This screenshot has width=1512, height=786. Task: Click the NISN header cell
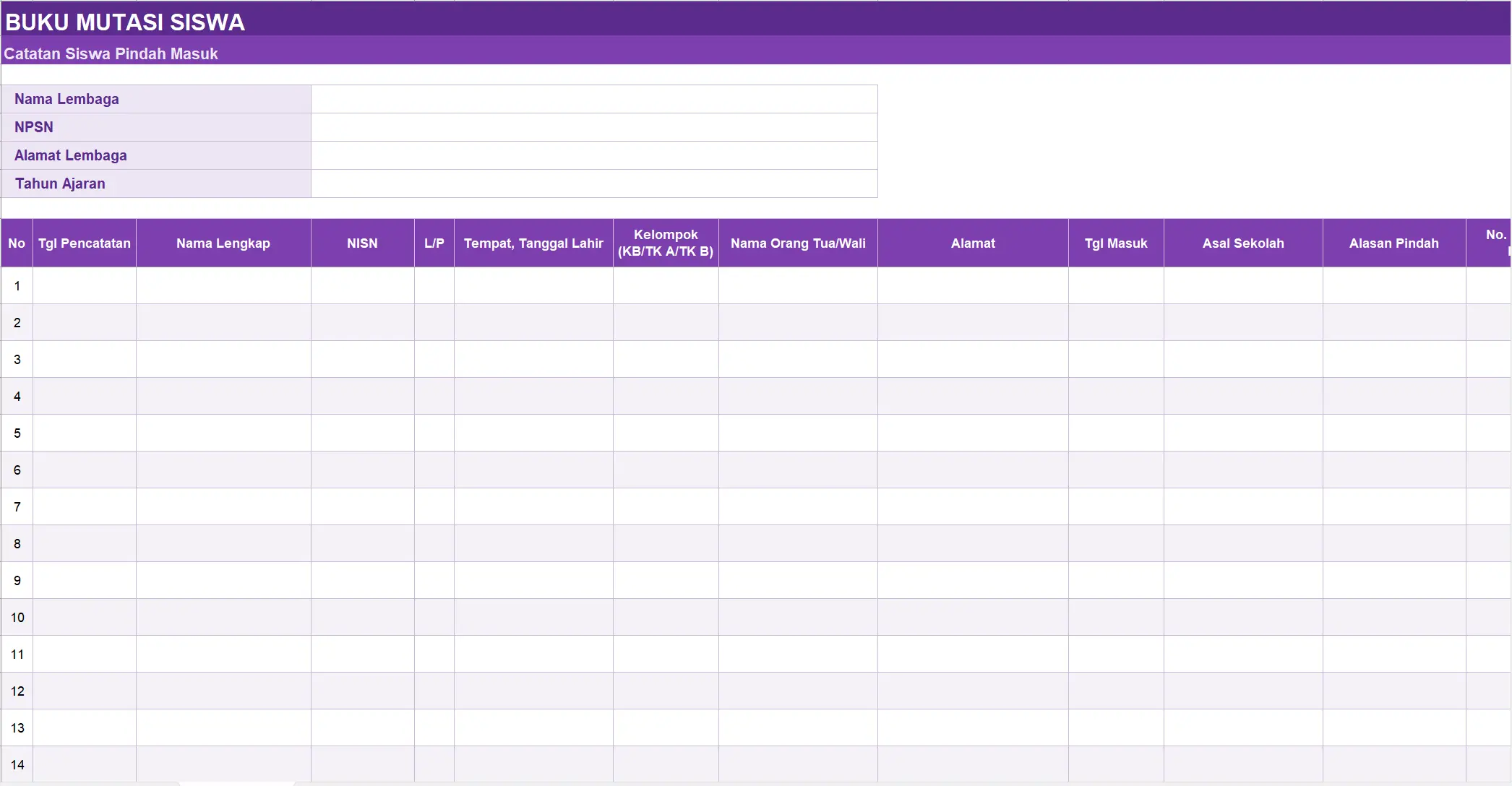point(363,243)
